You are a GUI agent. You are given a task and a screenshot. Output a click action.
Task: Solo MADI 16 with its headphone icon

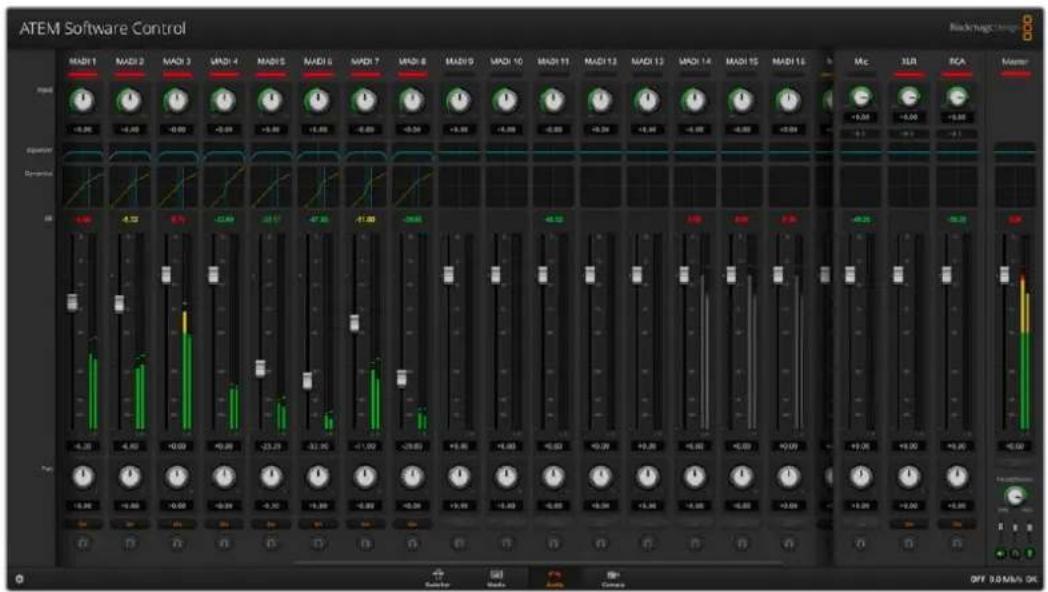point(789,544)
